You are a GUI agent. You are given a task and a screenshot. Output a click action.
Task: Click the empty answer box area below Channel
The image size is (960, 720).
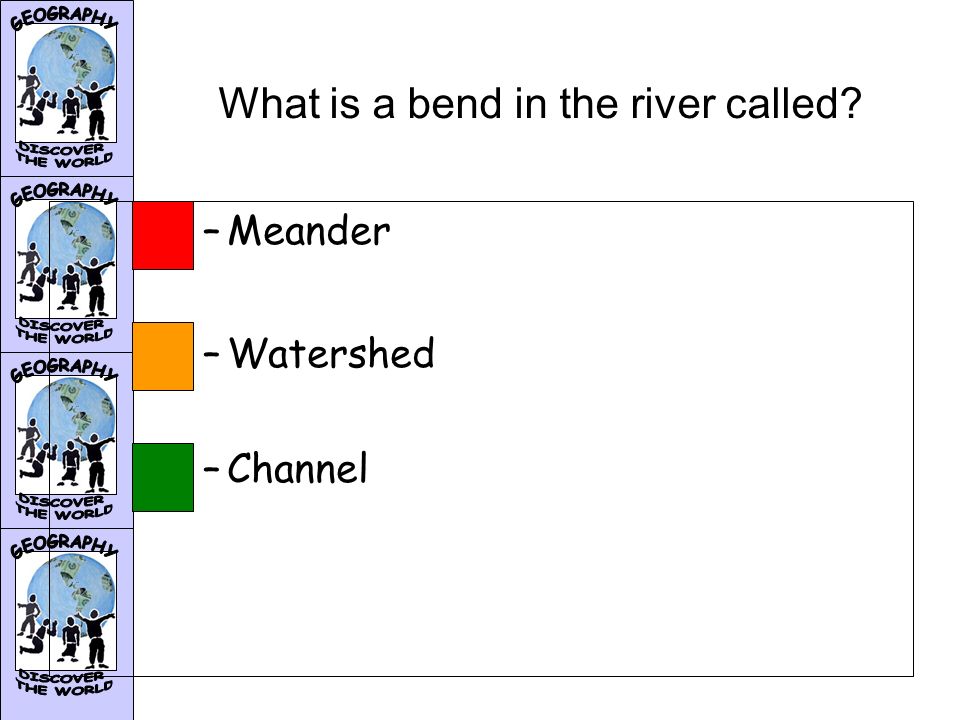[523, 594]
